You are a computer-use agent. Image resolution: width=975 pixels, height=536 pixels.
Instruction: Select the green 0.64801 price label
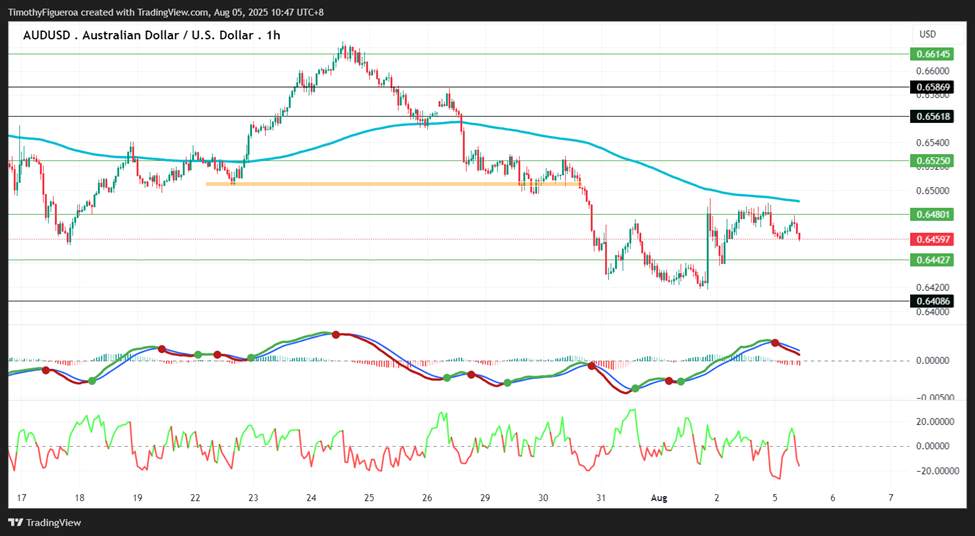click(933, 215)
